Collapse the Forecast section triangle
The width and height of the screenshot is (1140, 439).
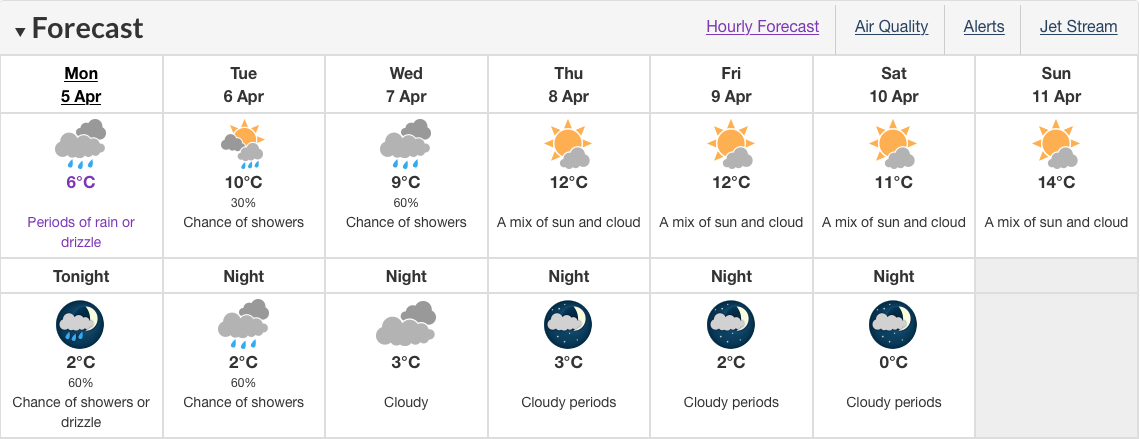[20, 31]
